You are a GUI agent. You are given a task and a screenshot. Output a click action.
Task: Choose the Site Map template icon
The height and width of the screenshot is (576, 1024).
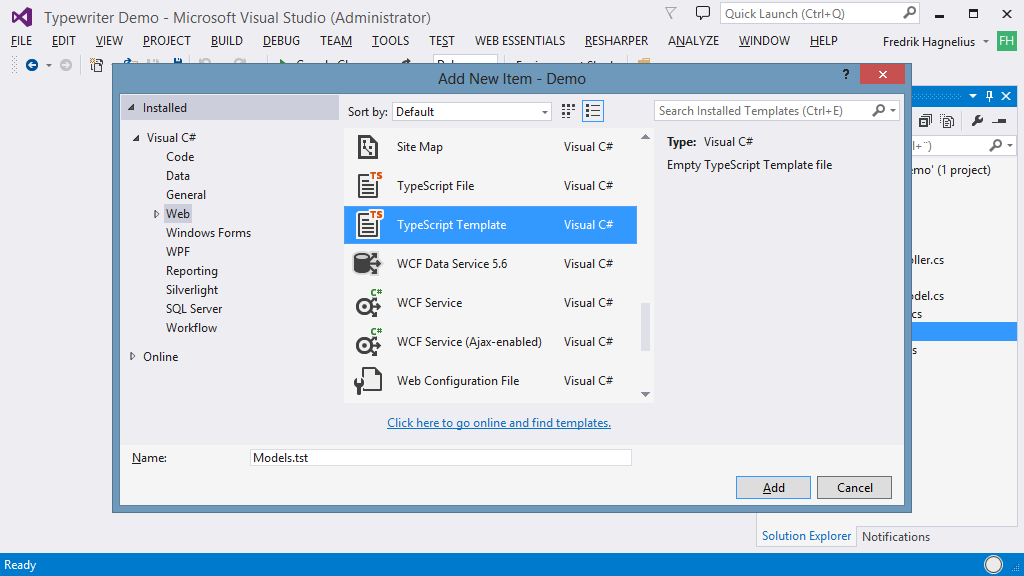(368, 147)
